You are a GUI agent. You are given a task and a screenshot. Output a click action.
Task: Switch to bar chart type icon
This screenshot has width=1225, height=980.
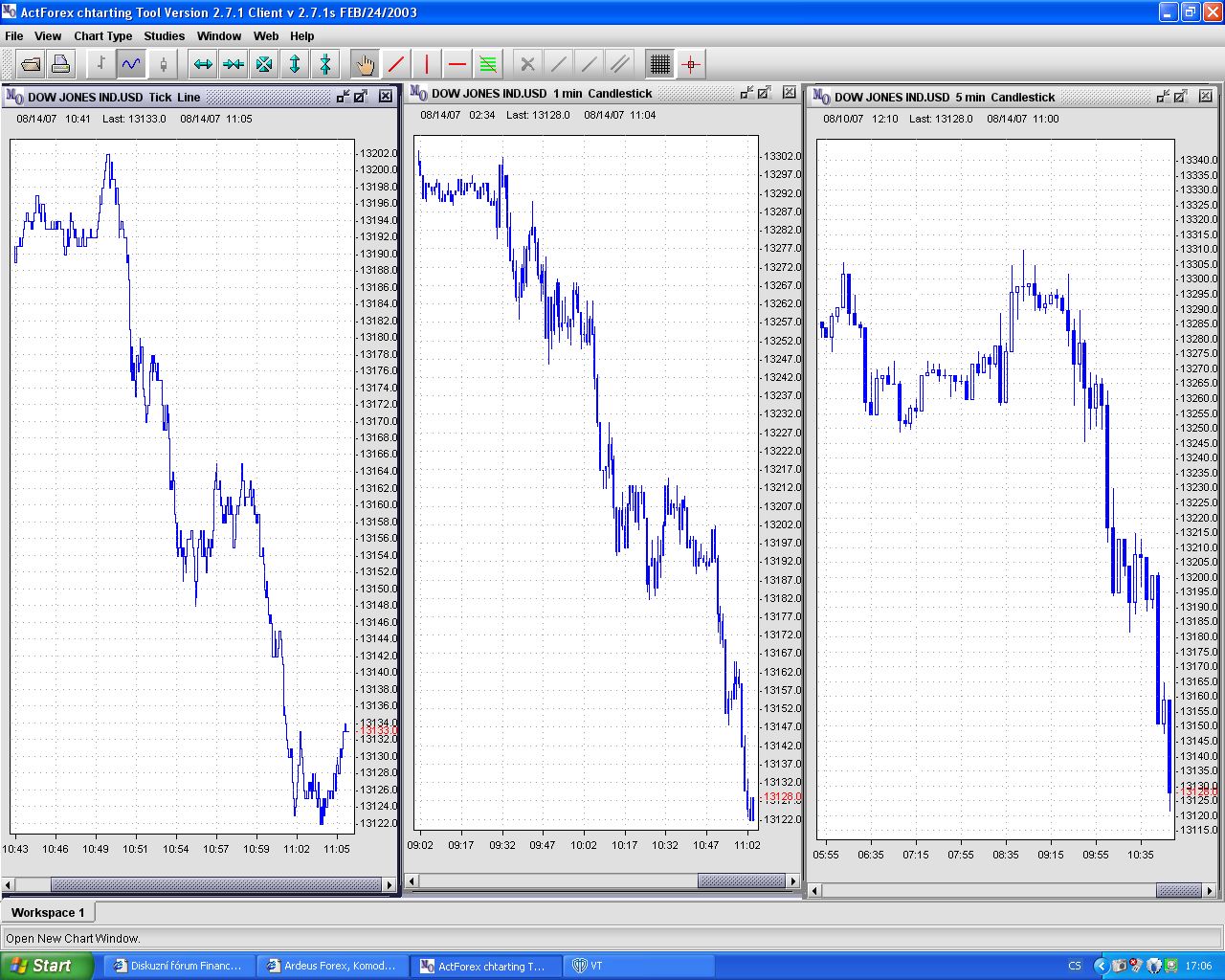[x=100, y=64]
